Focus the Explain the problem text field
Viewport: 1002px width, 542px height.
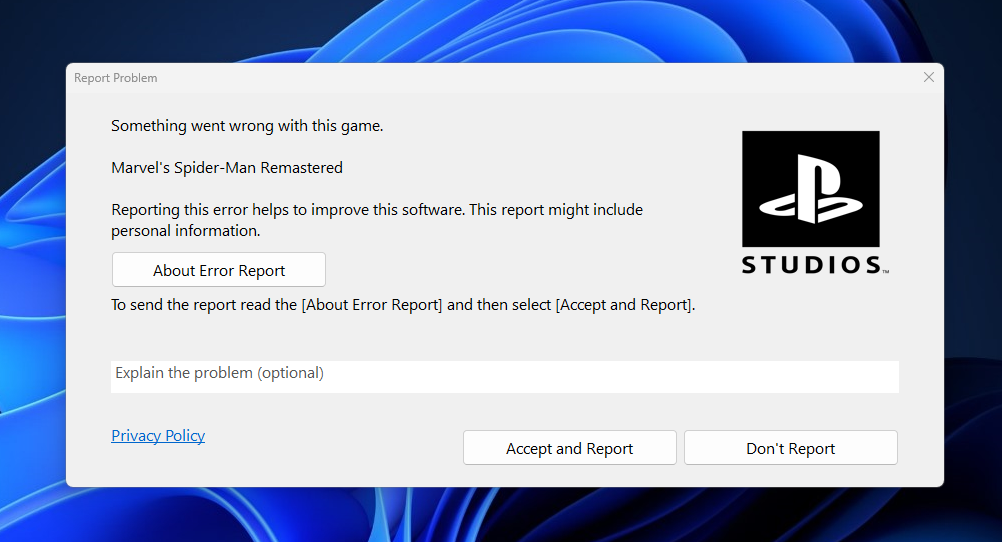(x=505, y=376)
